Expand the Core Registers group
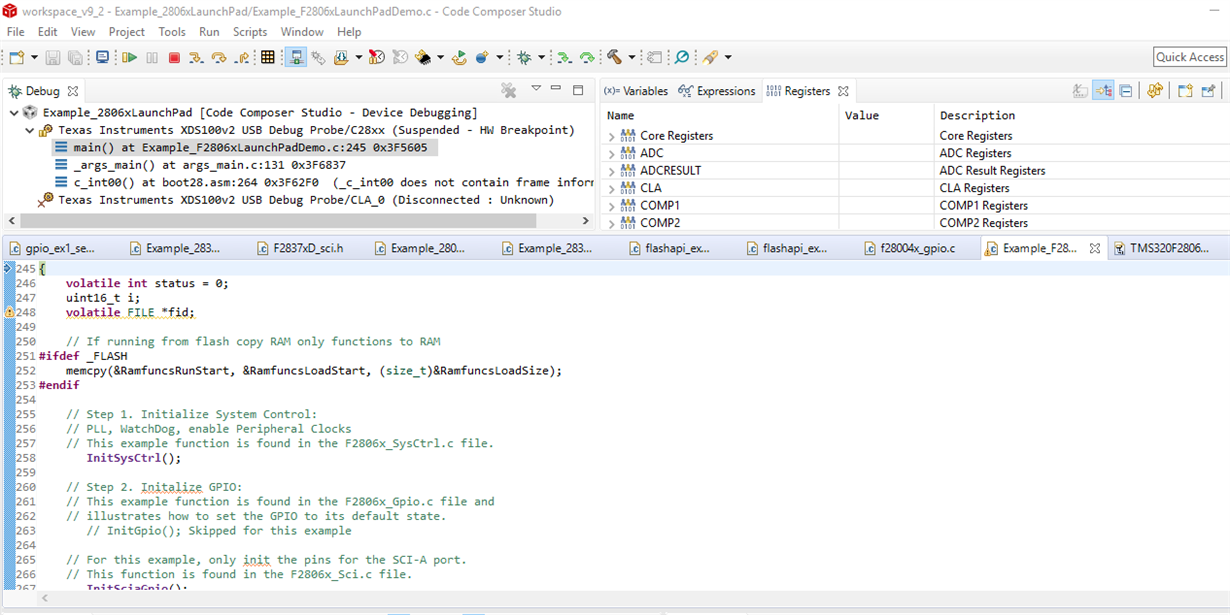The height and width of the screenshot is (615, 1230). click(612, 136)
